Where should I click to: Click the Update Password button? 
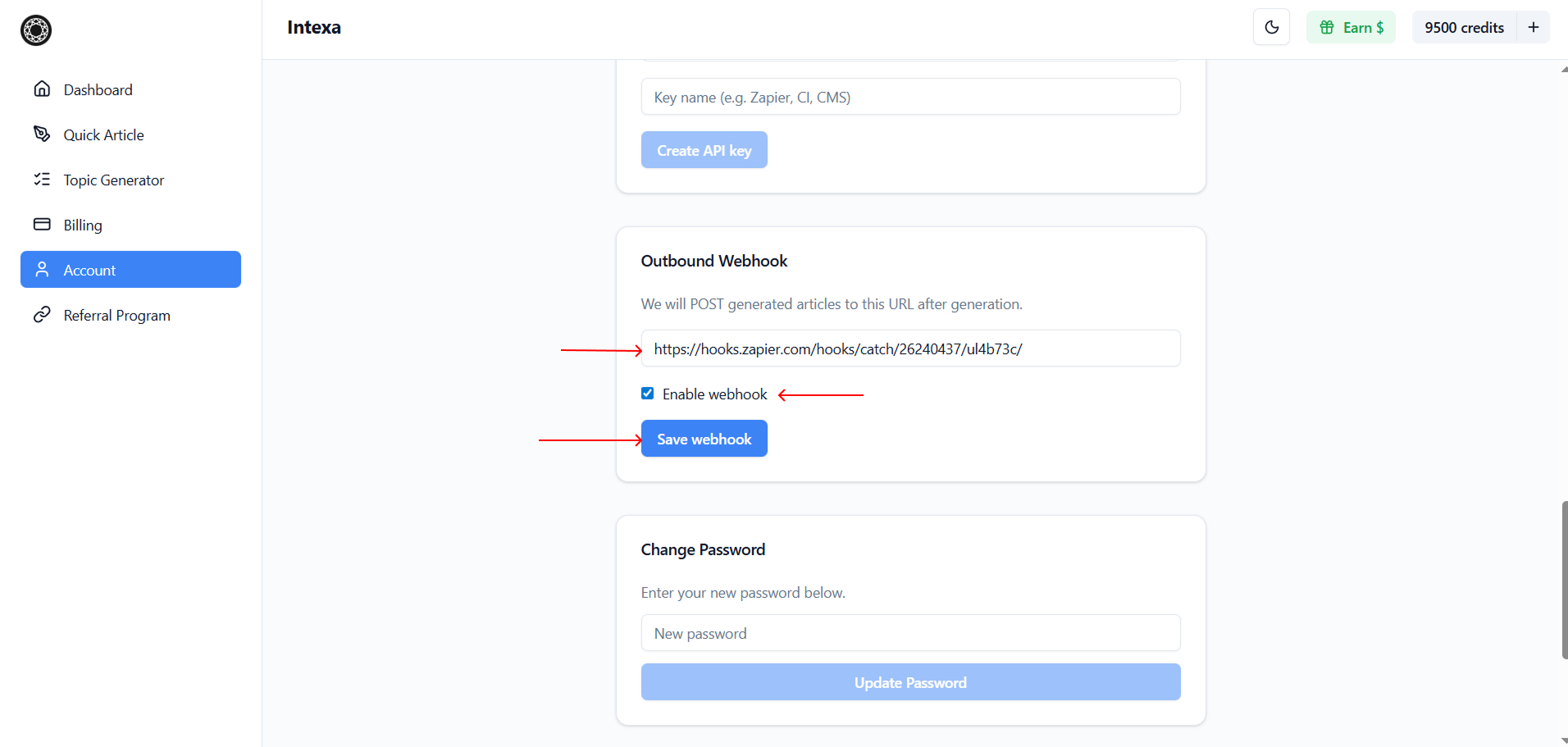[910, 682]
